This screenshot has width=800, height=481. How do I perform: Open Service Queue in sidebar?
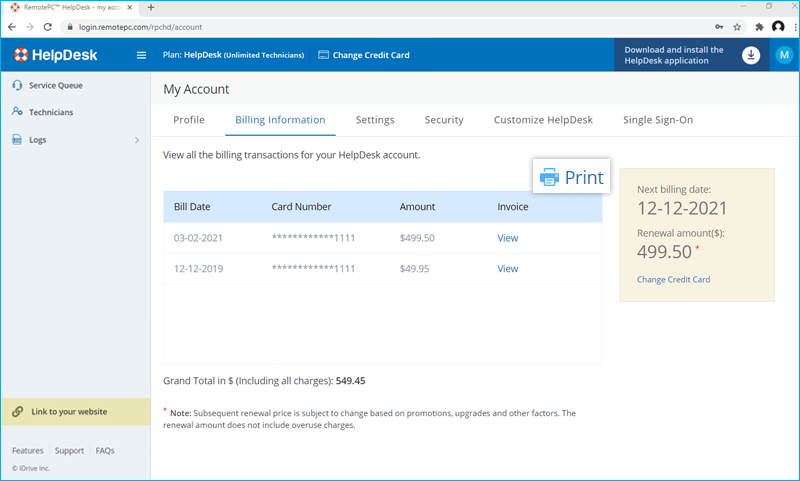pyautogui.click(x=56, y=85)
